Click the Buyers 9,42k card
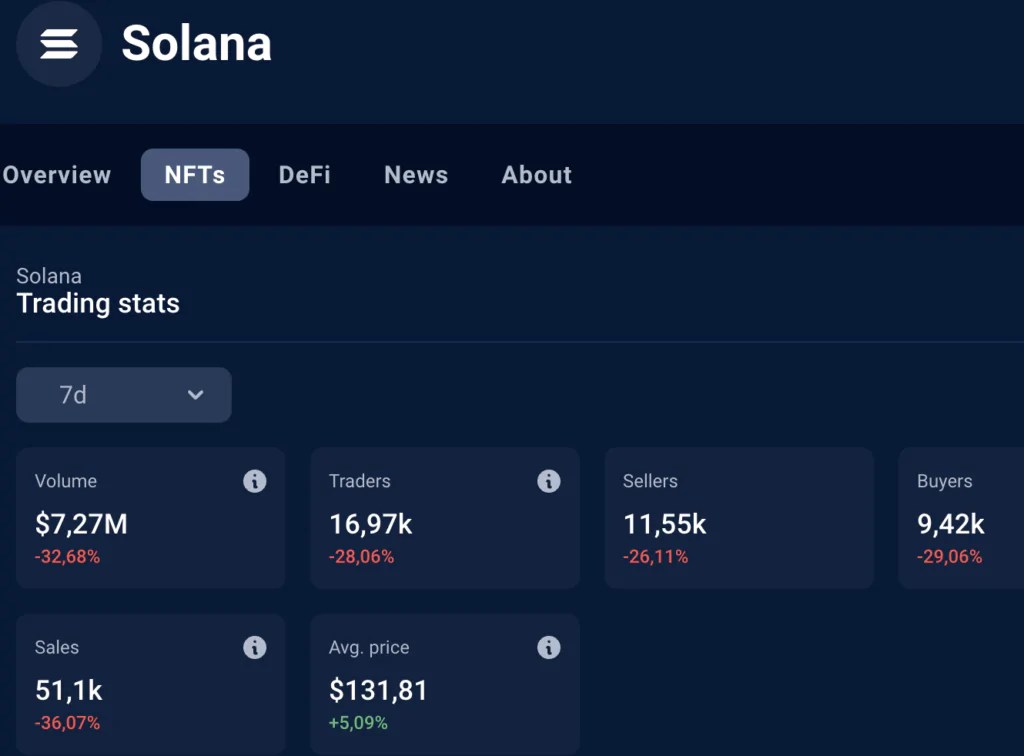Image resolution: width=1024 pixels, height=756 pixels. pos(961,518)
